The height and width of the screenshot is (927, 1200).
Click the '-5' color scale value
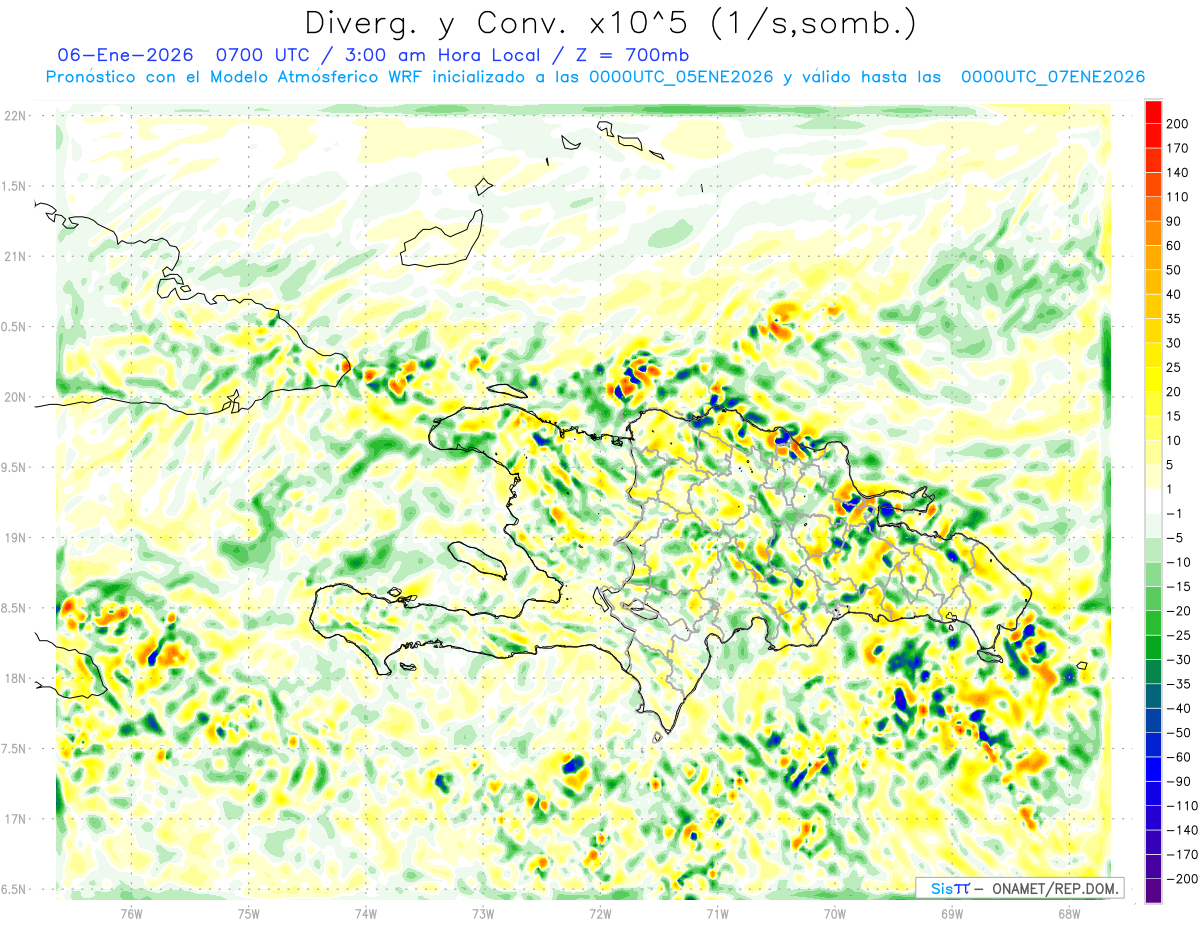pyautogui.click(x=1177, y=538)
